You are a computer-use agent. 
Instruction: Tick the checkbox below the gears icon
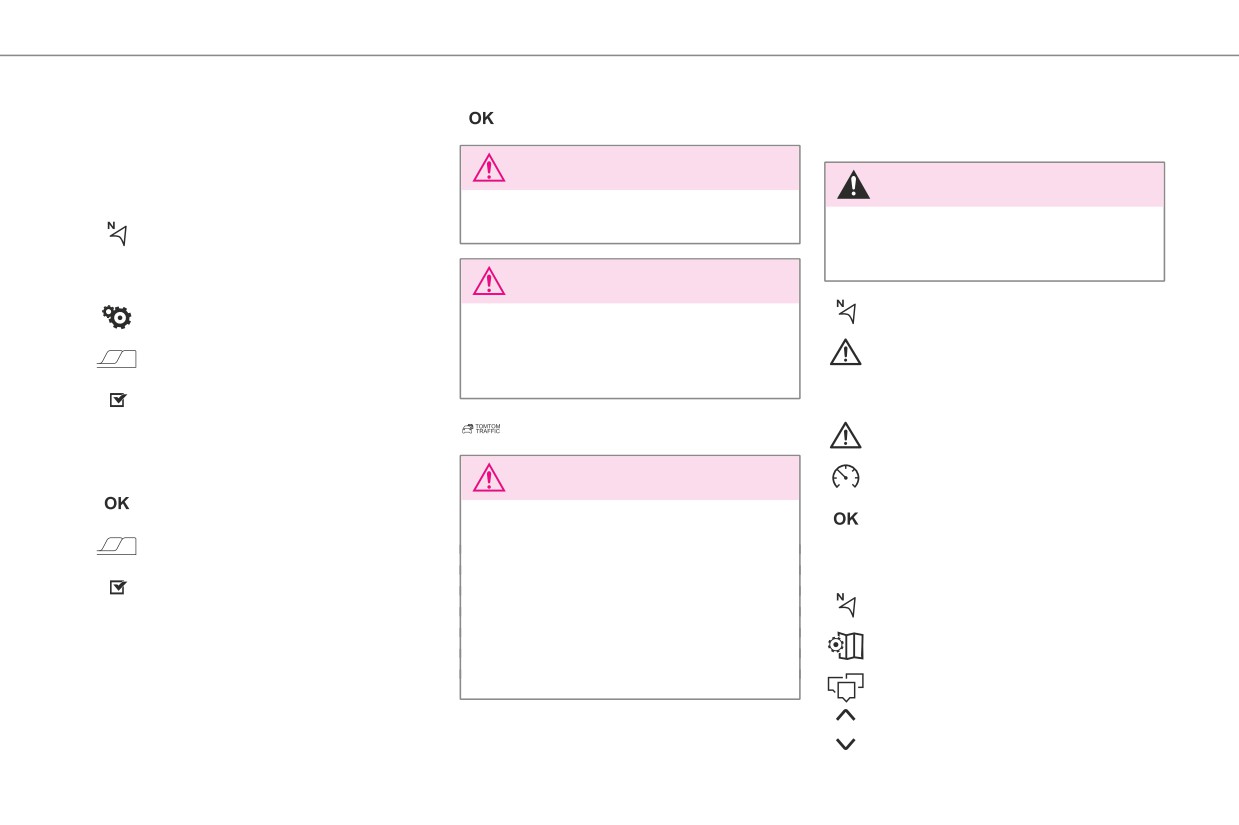pos(118,399)
